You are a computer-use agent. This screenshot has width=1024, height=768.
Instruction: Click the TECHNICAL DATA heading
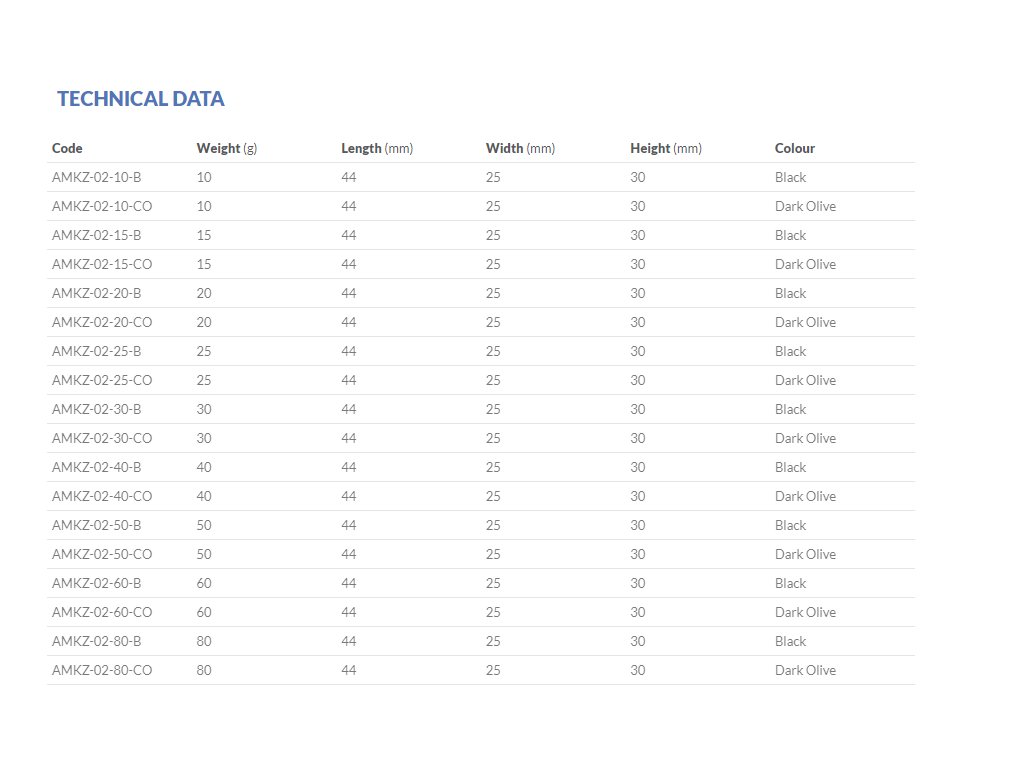point(140,98)
